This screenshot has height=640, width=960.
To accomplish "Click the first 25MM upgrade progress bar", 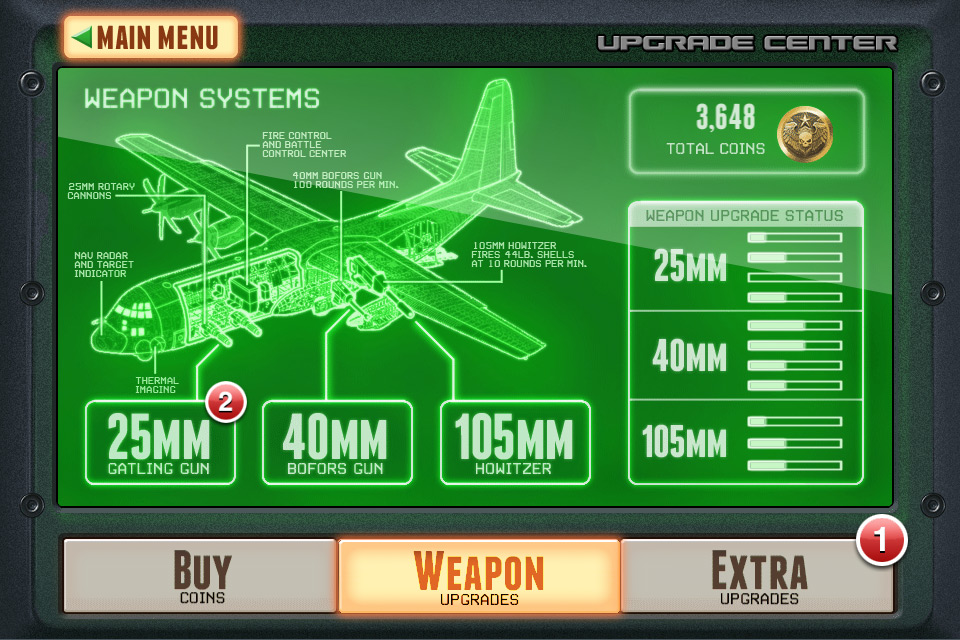I will click(795, 237).
